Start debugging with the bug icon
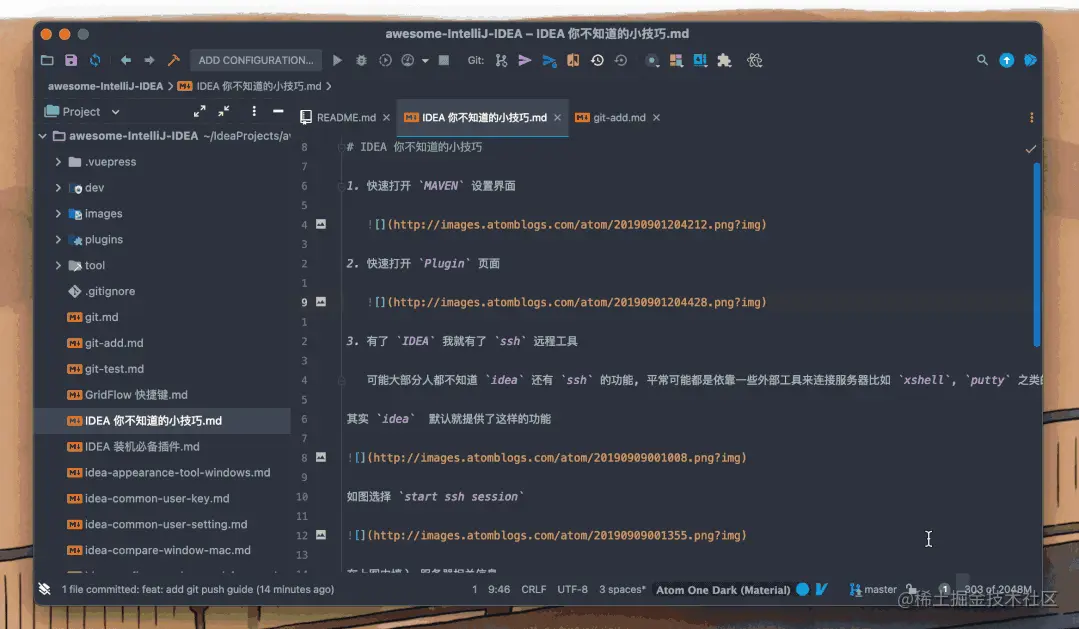Viewport: 1079px width, 629px height. (x=361, y=61)
